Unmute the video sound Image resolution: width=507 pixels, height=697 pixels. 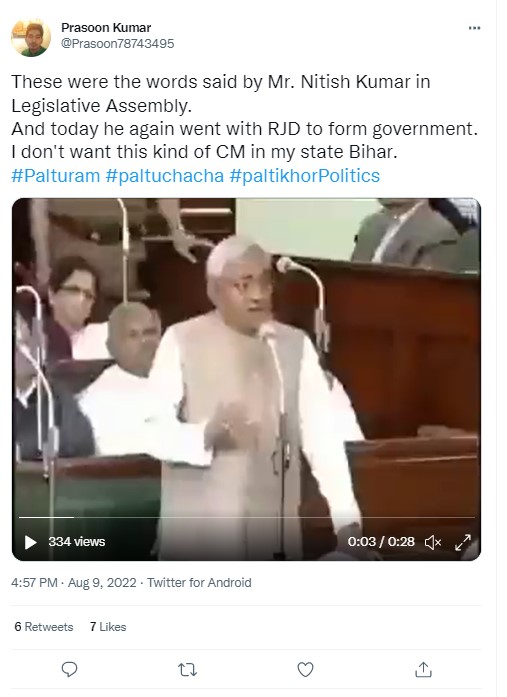[x=433, y=542]
